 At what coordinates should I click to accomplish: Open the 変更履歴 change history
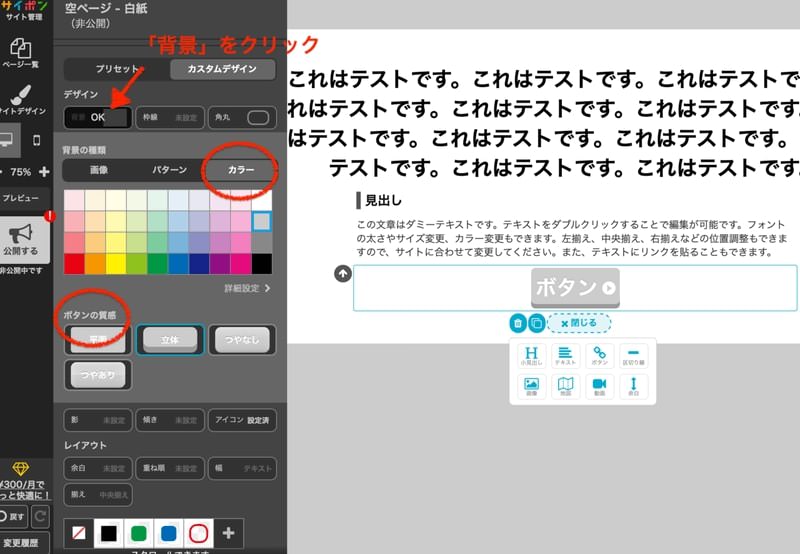point(22,543)
